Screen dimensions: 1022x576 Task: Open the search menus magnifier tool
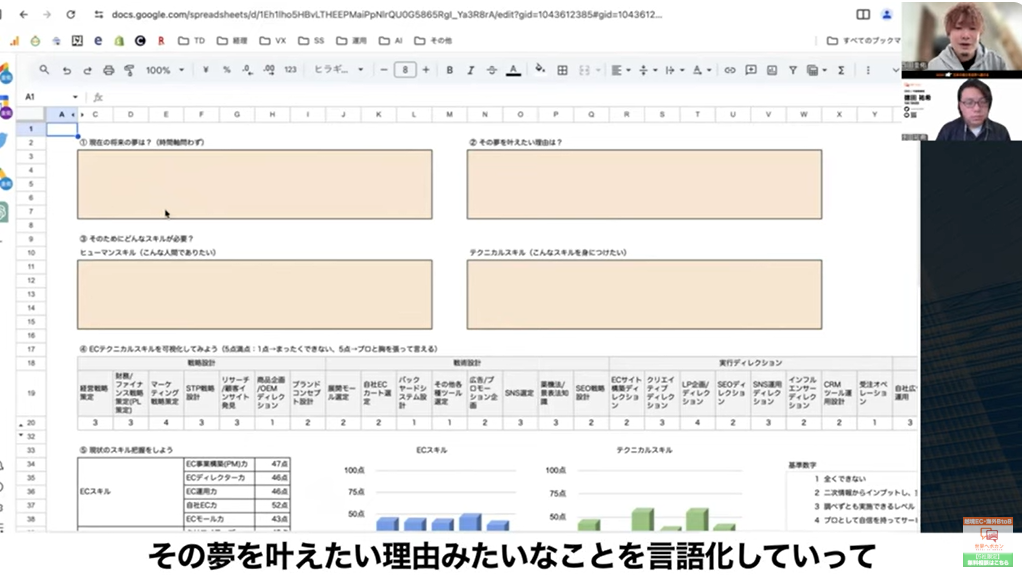pos(44,70)
